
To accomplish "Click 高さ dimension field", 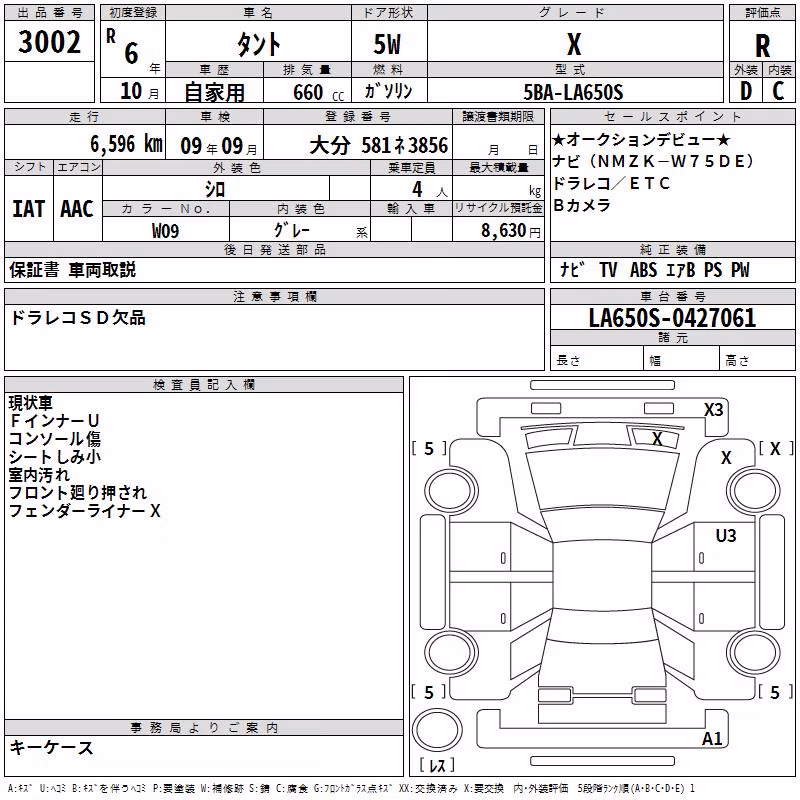I will click(757, 360).
